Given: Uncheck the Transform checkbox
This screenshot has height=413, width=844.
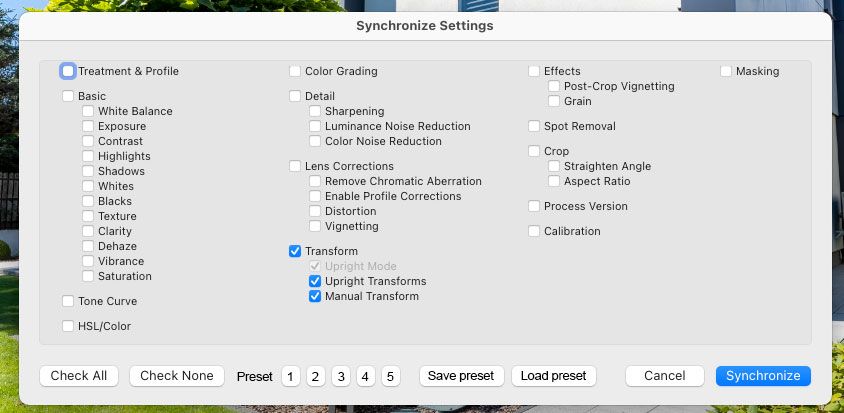Looking at the screenshot, I should coord(295,251).
